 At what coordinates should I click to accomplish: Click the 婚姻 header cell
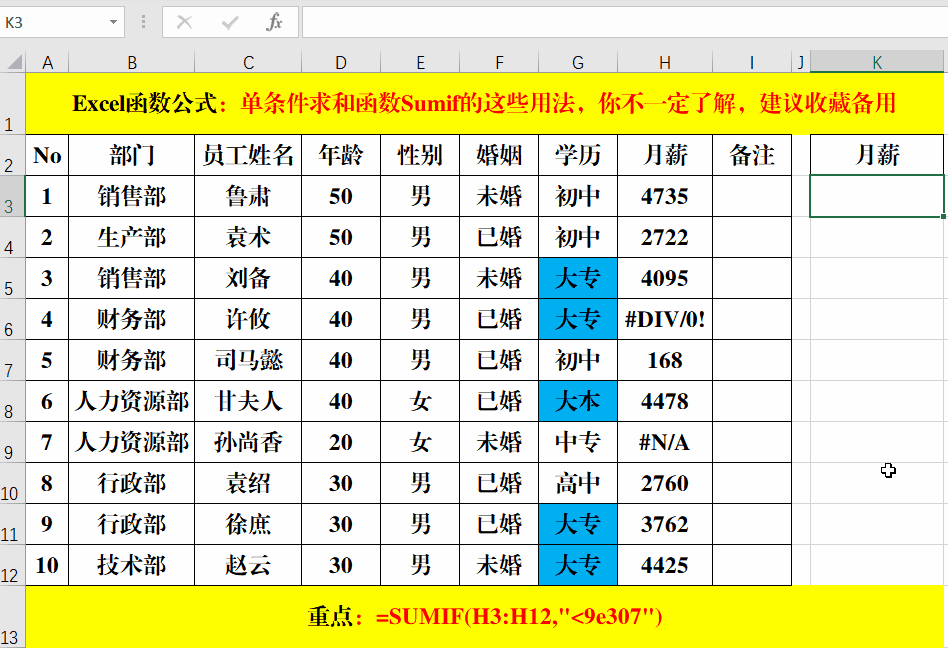pyautogui.click(x=499, y=155)
